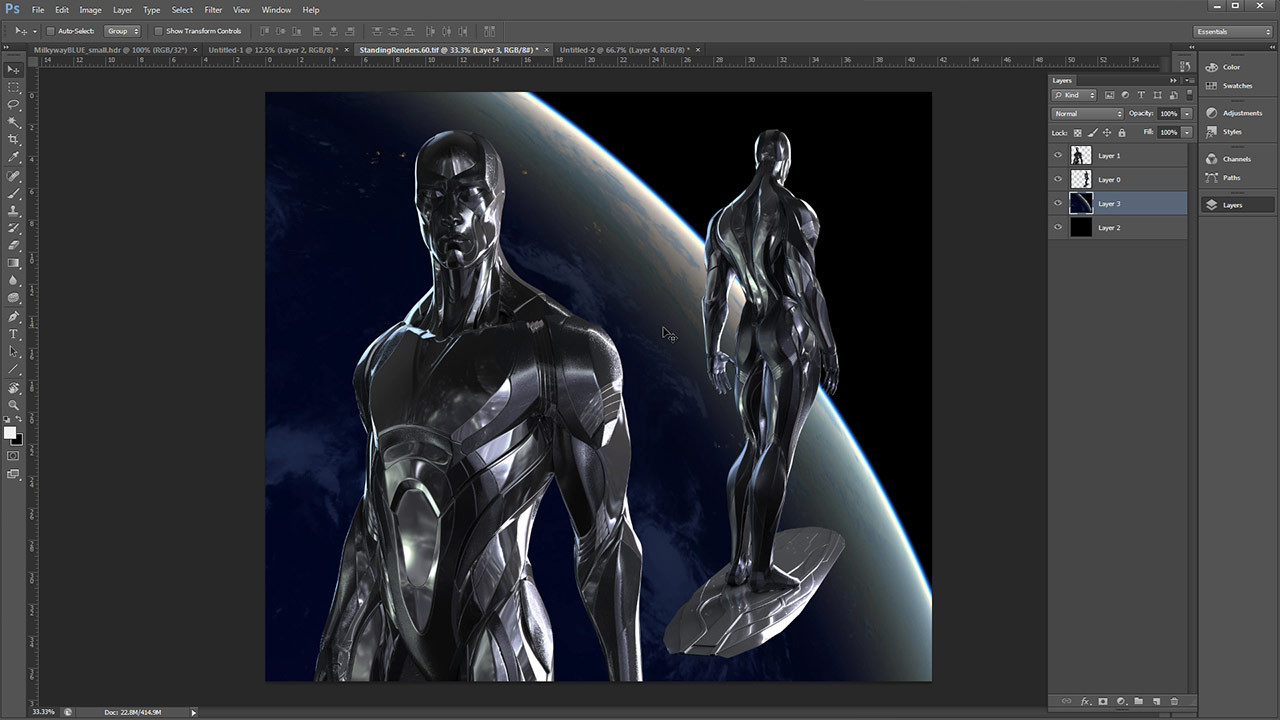Expand the Opacity slider arrow

pyautogui.click(x=1187, y=114)
